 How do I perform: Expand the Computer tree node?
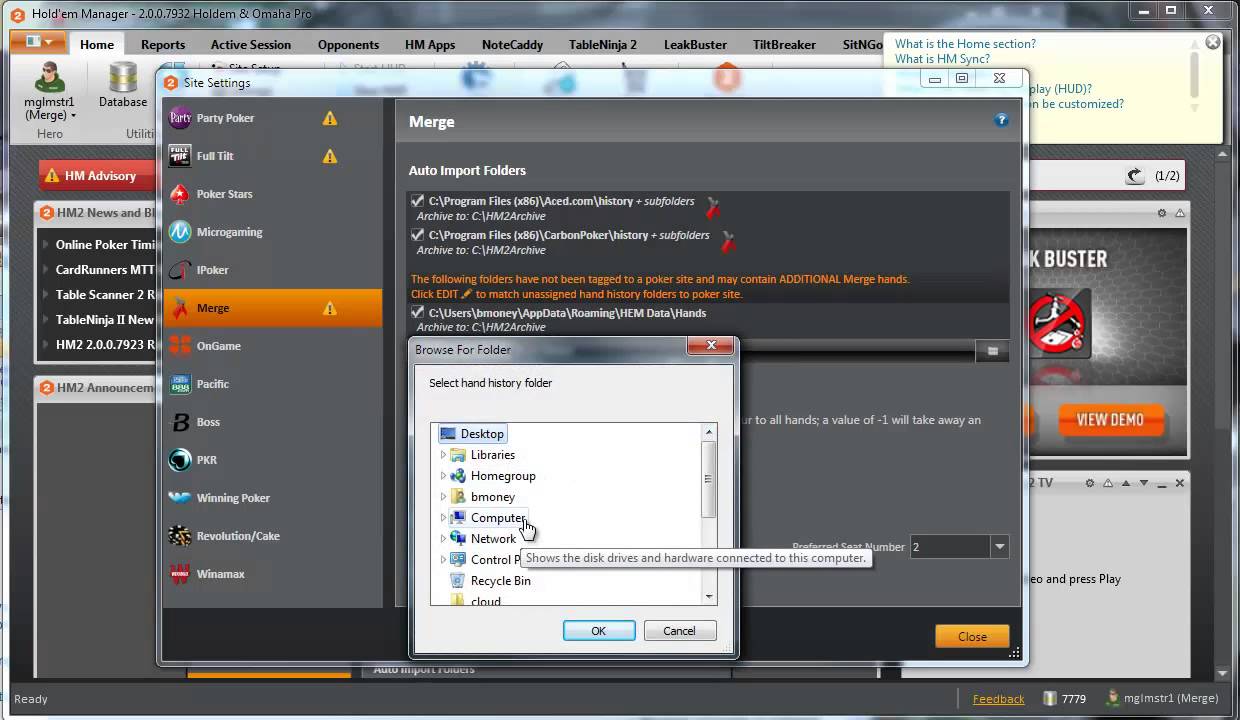pos(443,518)
